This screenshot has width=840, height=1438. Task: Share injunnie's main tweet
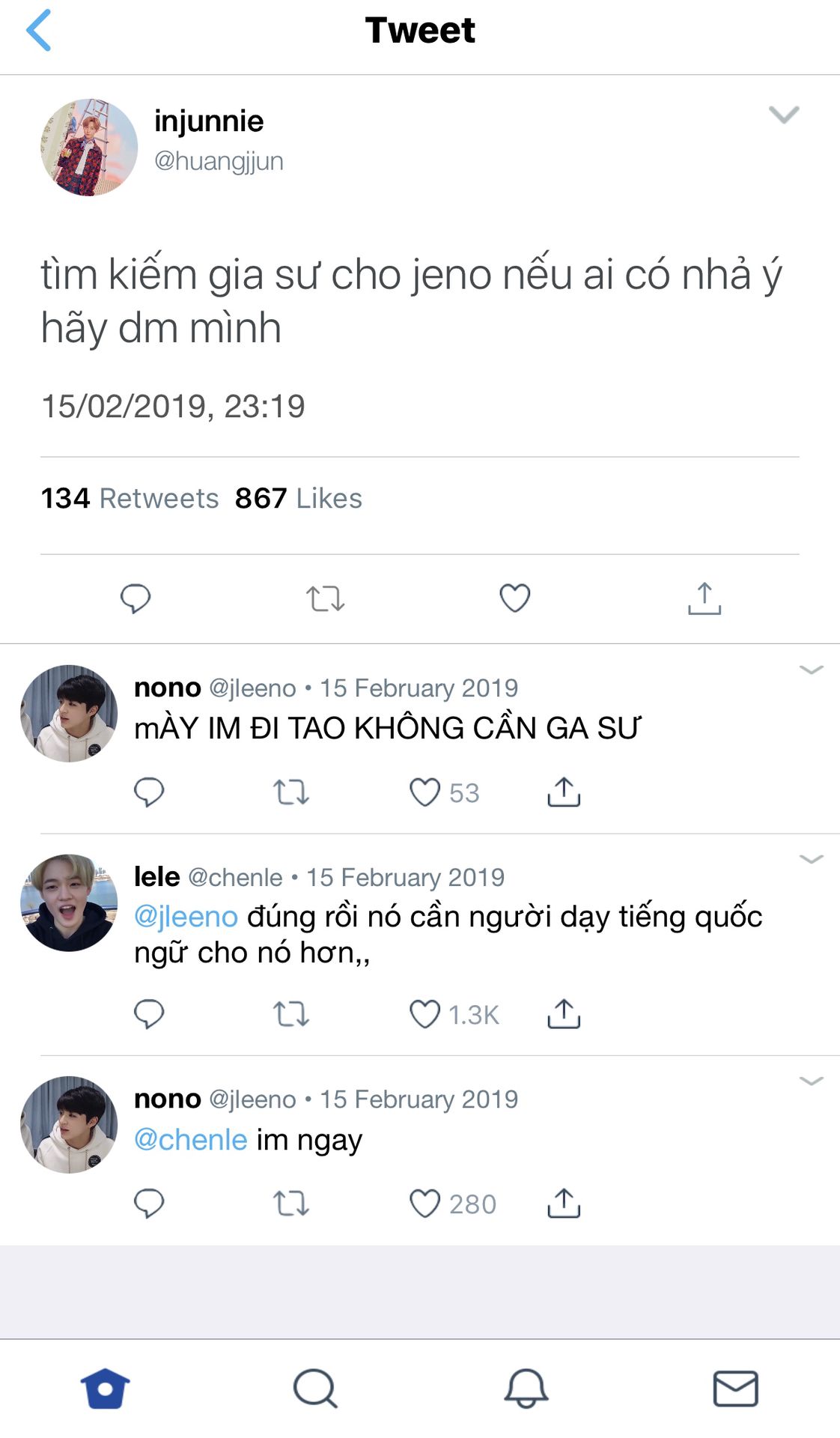tap(704, 598)
